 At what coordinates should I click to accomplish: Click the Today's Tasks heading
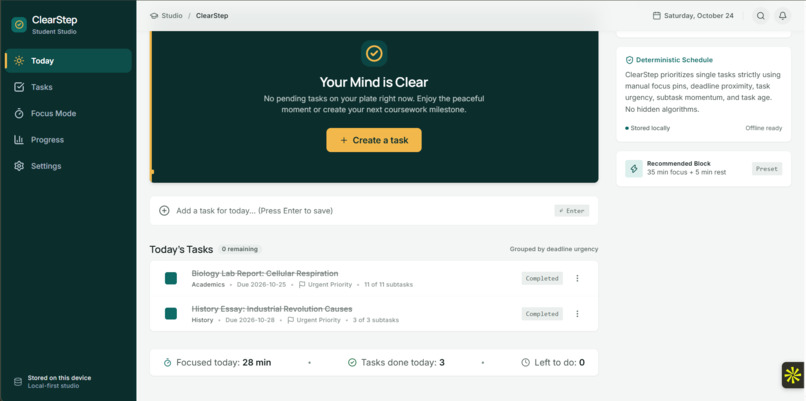coord(181,249)
